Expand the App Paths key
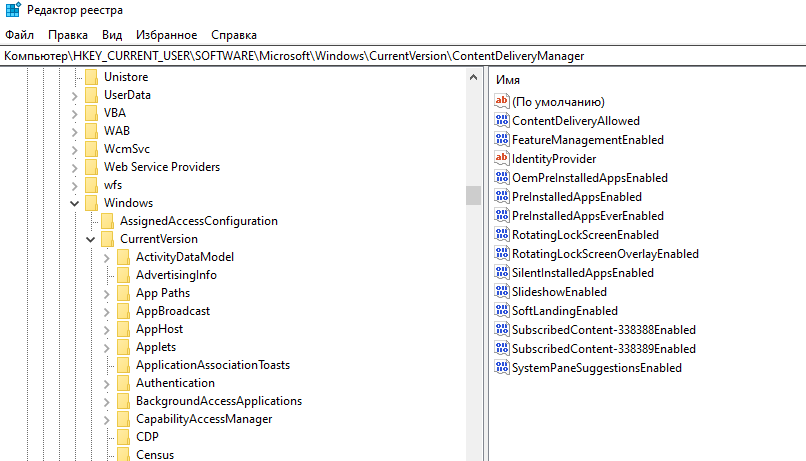Viewport: 806px width, 461px height. tap(107, 293)
